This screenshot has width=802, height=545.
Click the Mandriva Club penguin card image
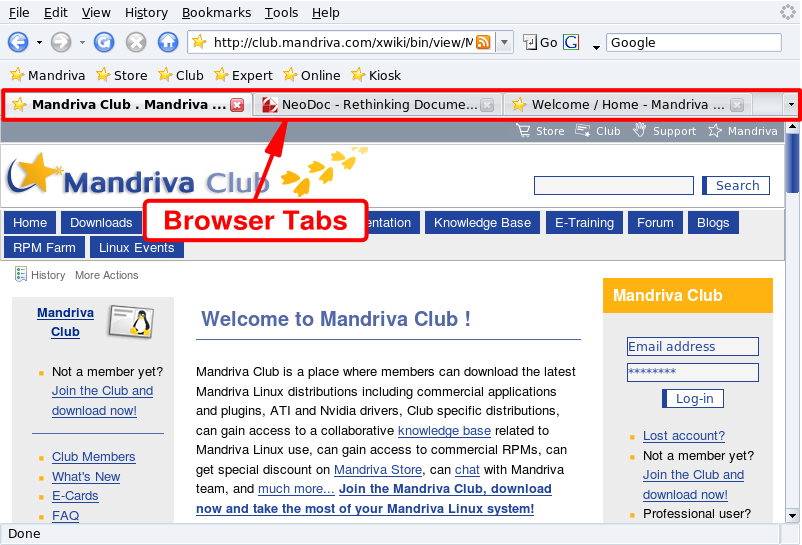(x=131, y=322)
